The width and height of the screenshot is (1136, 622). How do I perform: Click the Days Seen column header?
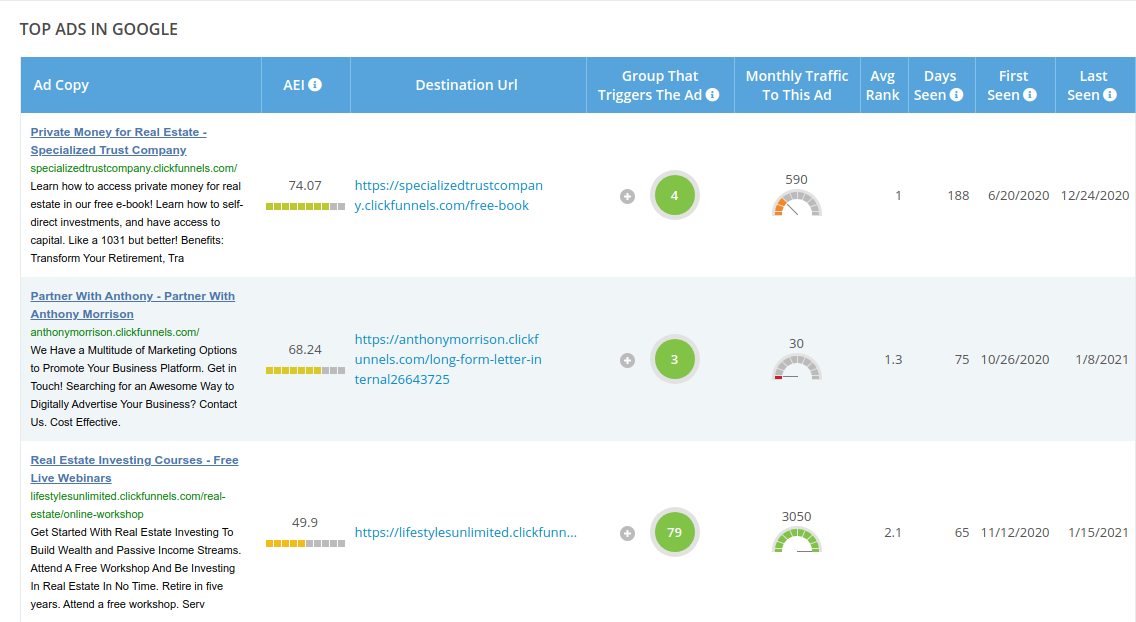tap(940, 85)
